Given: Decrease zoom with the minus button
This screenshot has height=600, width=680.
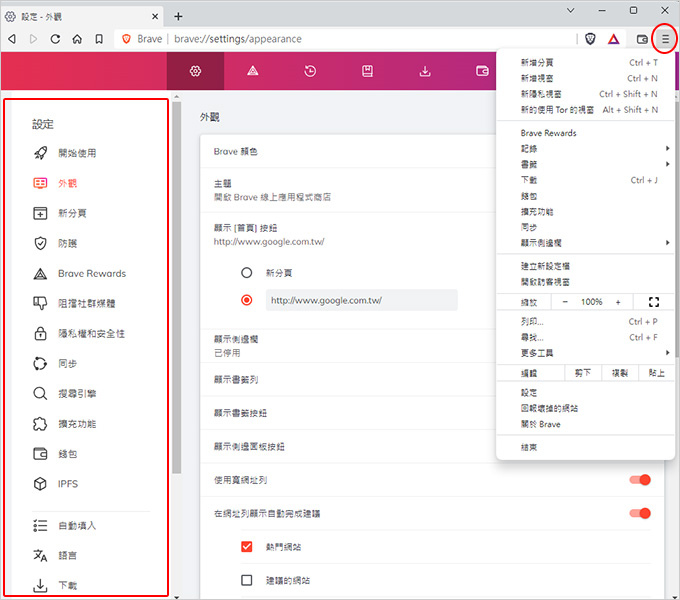Looking at the screenshot, I should point(565,302).
